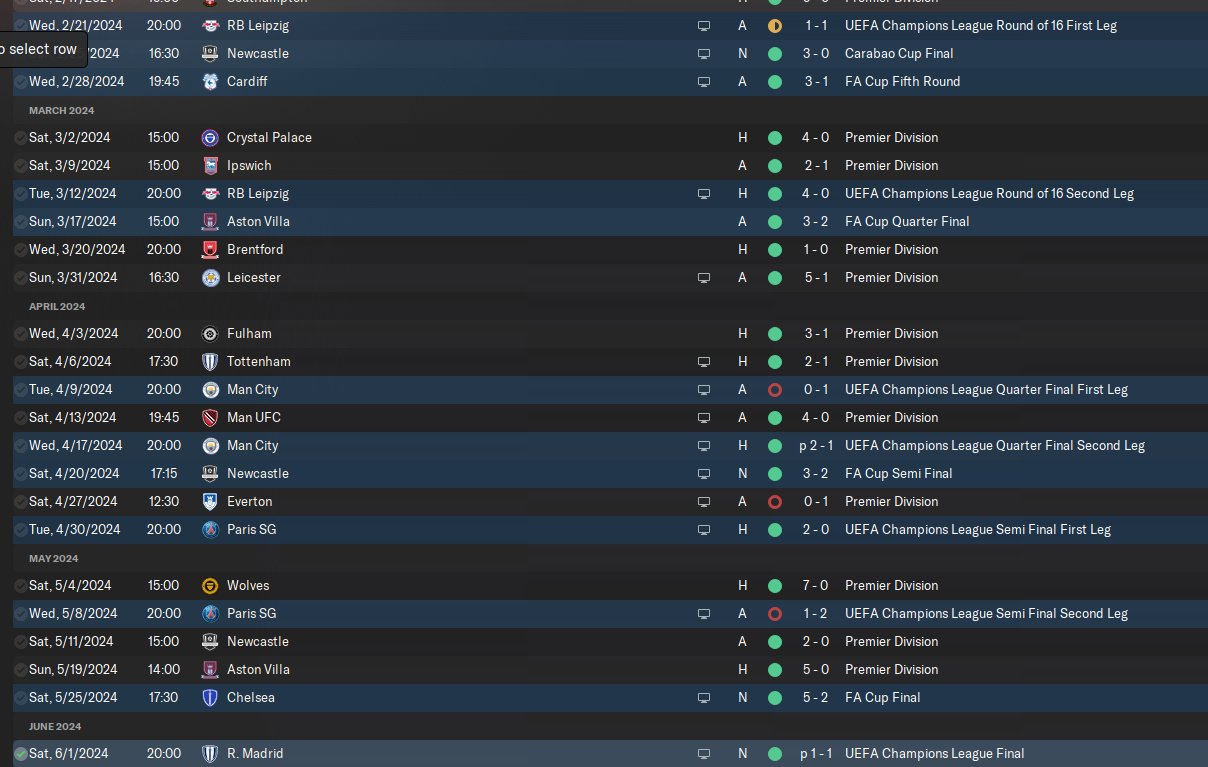This screenshot has height=767, width=1208.
Task: Open the Man UFC team name link
Action: tap(253, 417)
